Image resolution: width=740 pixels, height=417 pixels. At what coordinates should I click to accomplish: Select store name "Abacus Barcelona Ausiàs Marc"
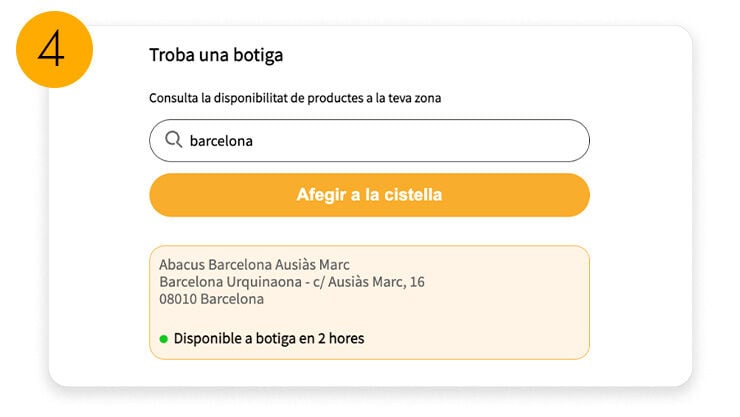tap(254, 266)
